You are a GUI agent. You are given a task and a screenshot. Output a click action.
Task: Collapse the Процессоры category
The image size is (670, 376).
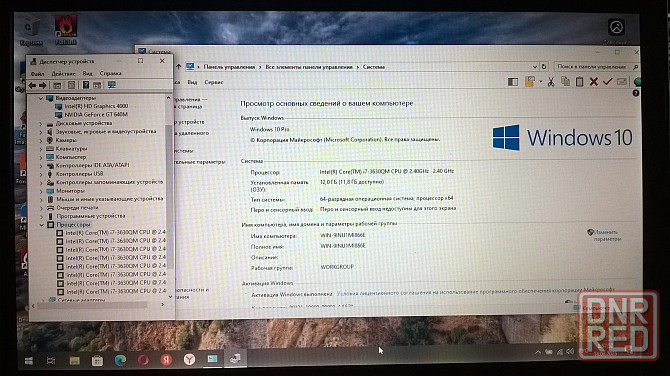point(41,225)
